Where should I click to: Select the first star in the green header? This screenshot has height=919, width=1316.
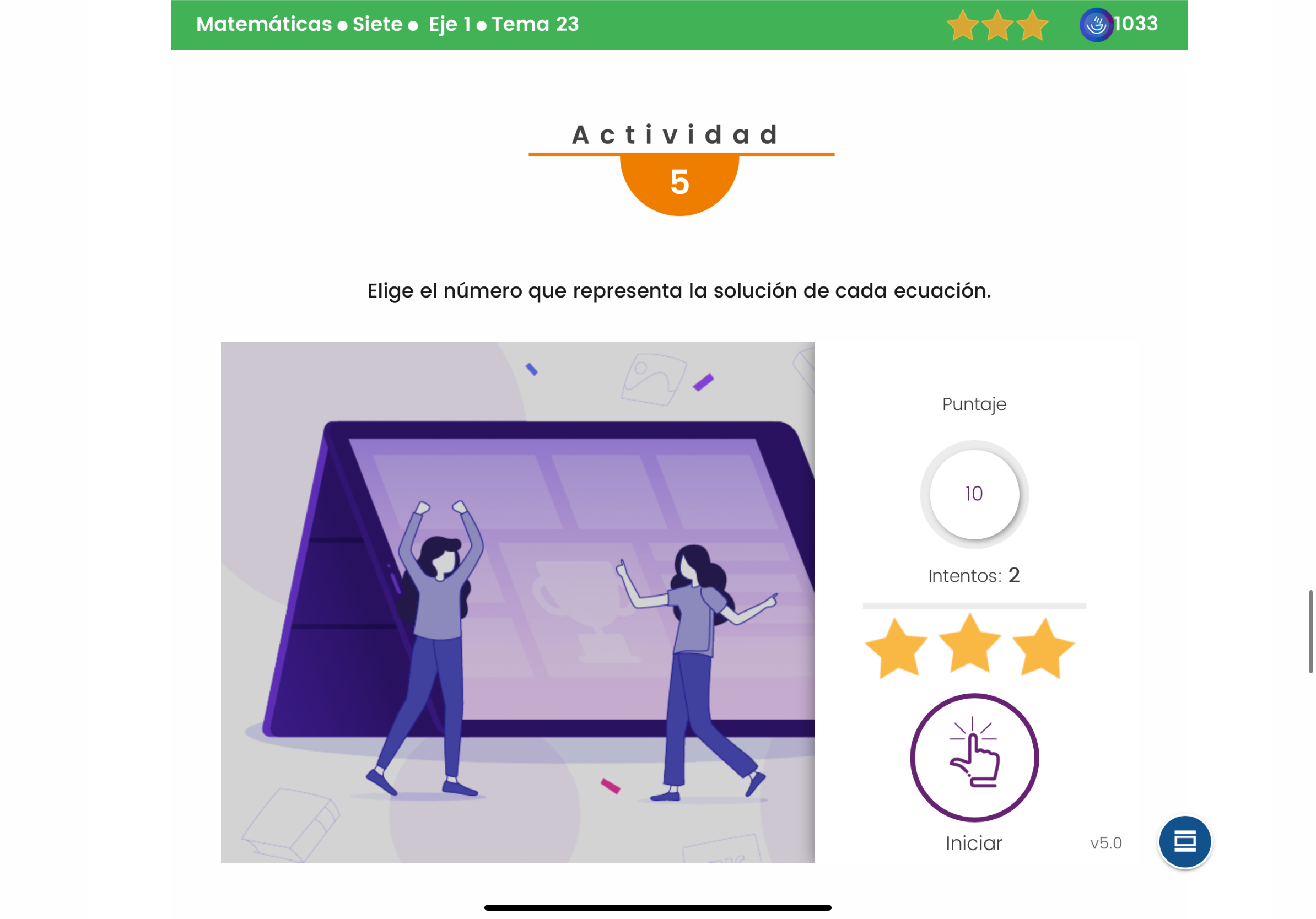962,25
